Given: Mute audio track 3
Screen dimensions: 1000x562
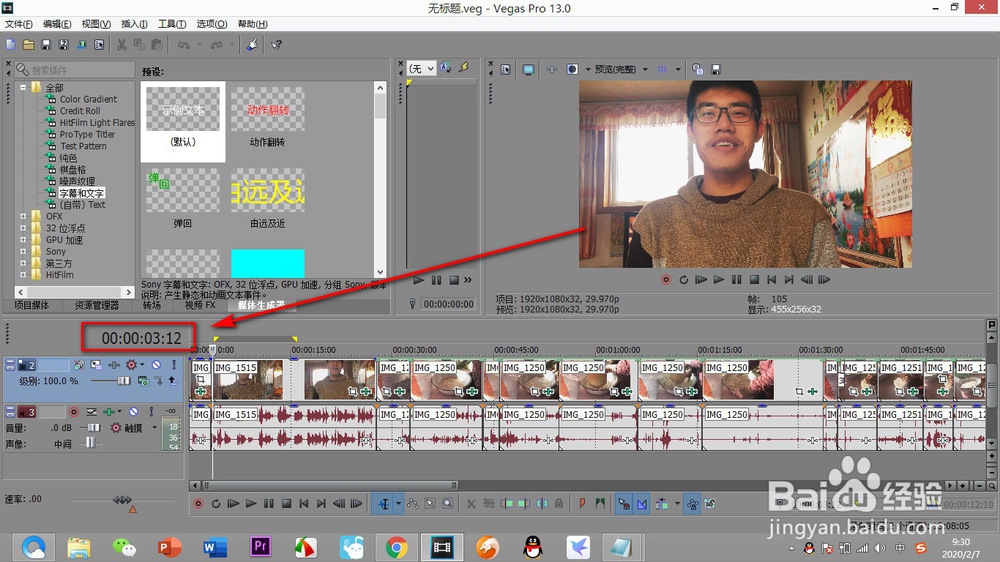Looking at the screenshot, I should (134, 411).
